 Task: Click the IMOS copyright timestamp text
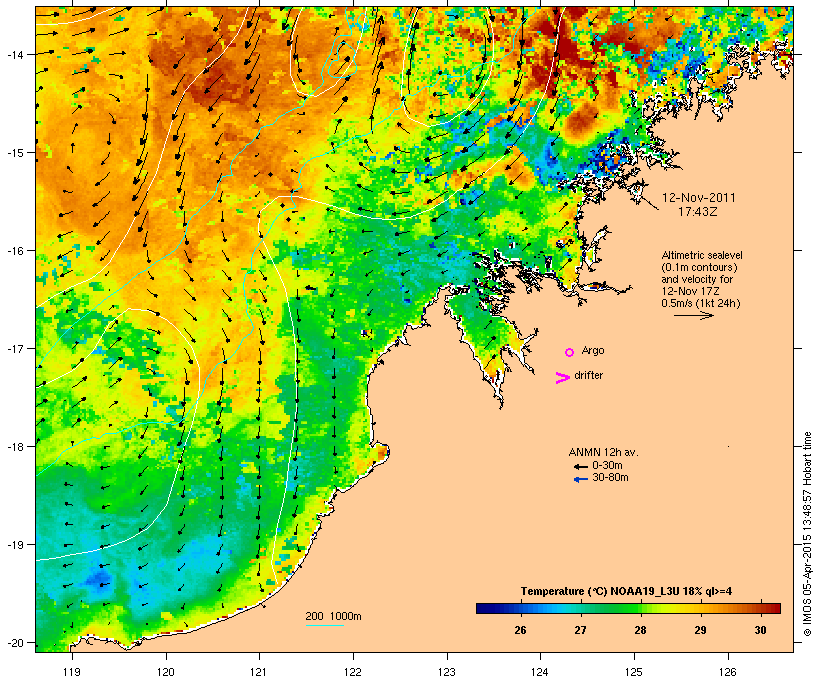coord(807,534)
